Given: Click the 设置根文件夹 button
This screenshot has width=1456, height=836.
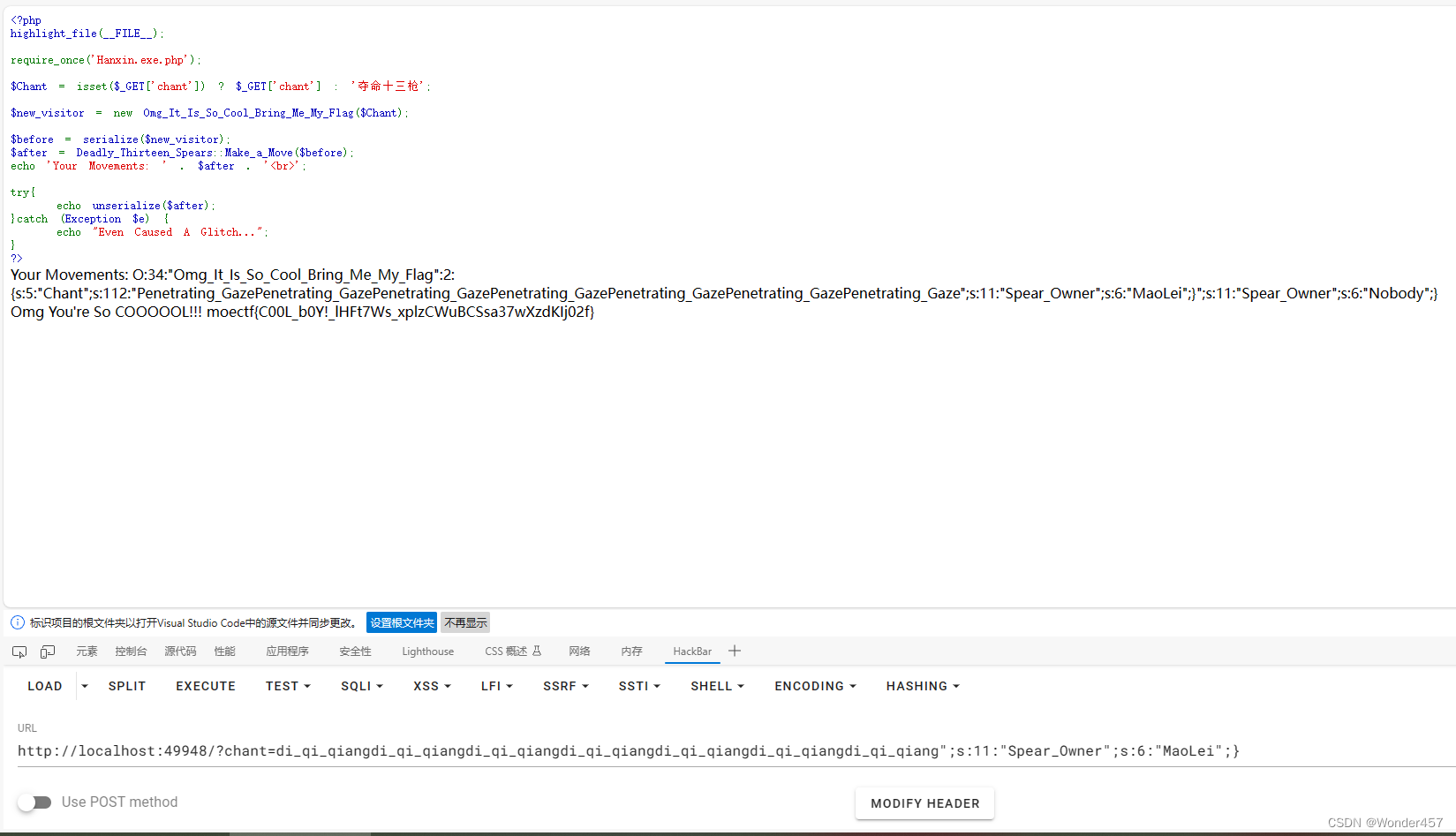Looking at the screenshot, I should 402,622.
